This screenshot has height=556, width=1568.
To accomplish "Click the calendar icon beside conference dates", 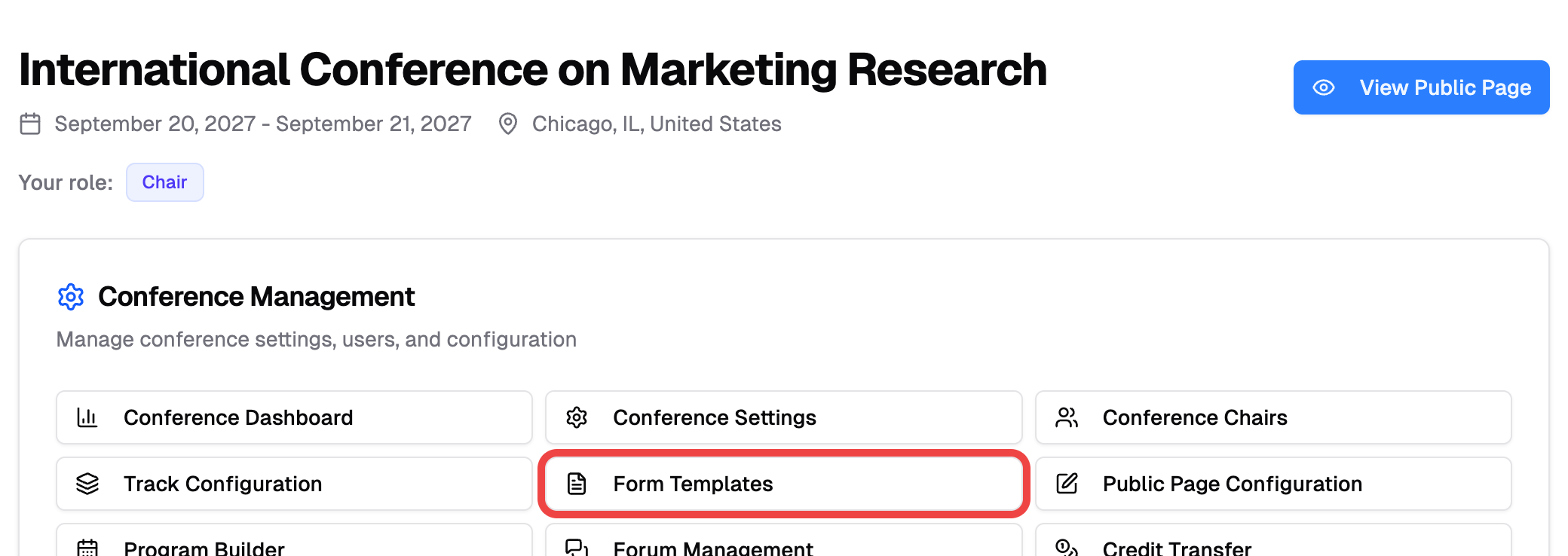I will tap(30, 124).
